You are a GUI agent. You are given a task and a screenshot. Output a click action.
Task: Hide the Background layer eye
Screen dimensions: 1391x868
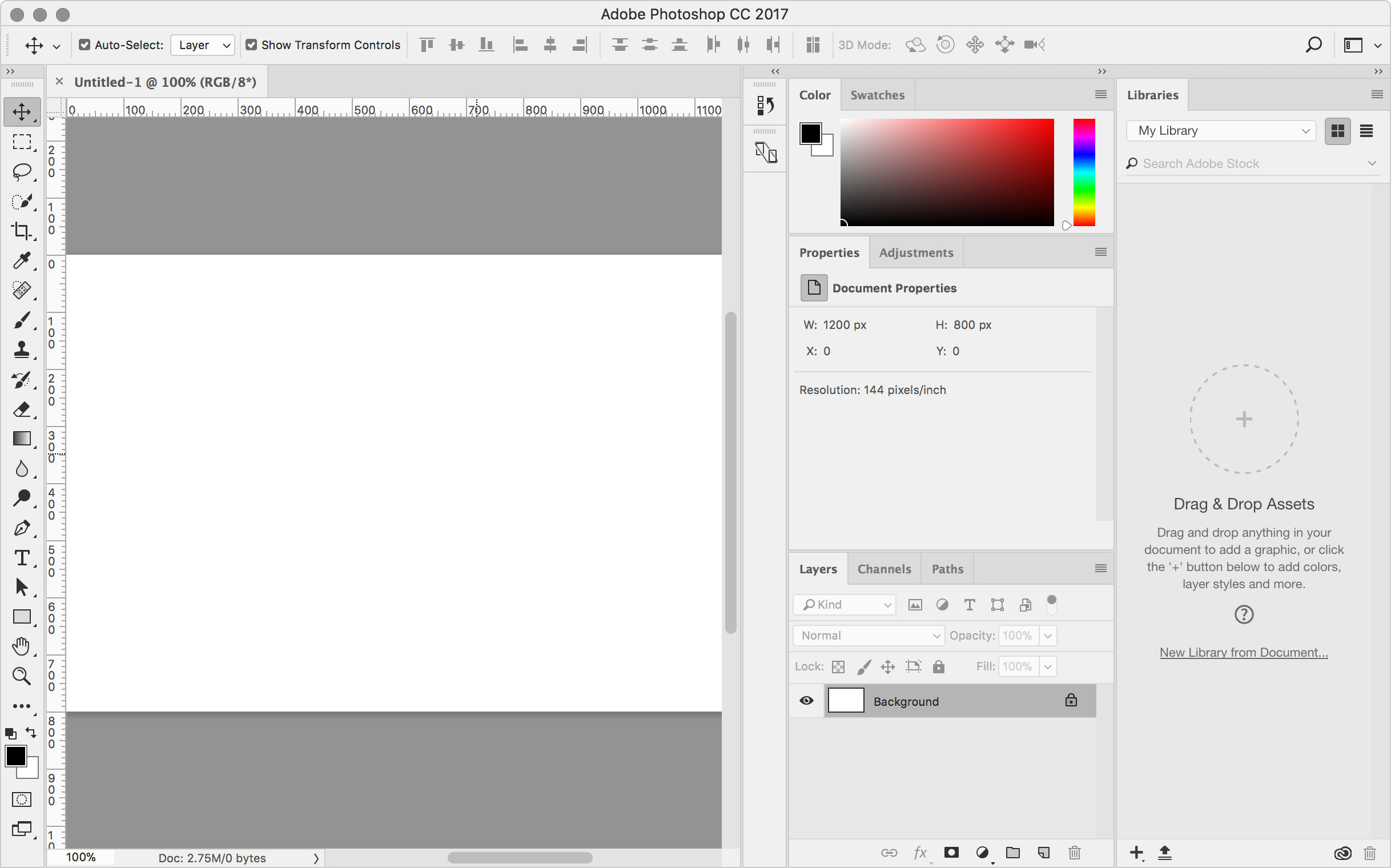(806, 700)
